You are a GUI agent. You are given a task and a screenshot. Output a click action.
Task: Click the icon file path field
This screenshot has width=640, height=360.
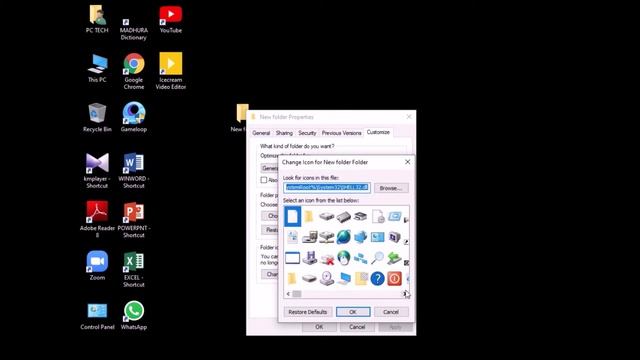coord(327,188)
